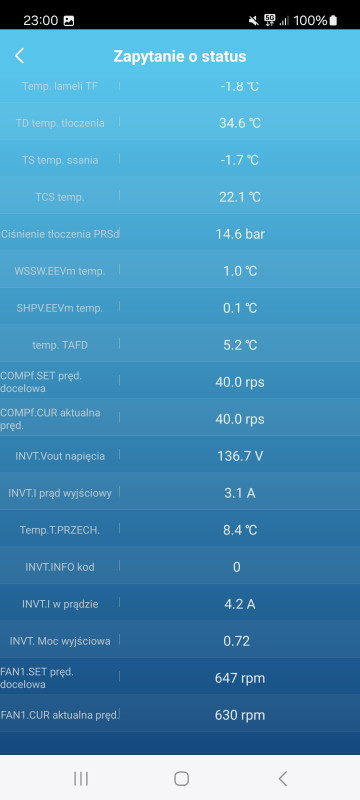Select the 'SHPV.EEVm temp.' label
This screenshot has height=800, width=360.
[60, 308]
